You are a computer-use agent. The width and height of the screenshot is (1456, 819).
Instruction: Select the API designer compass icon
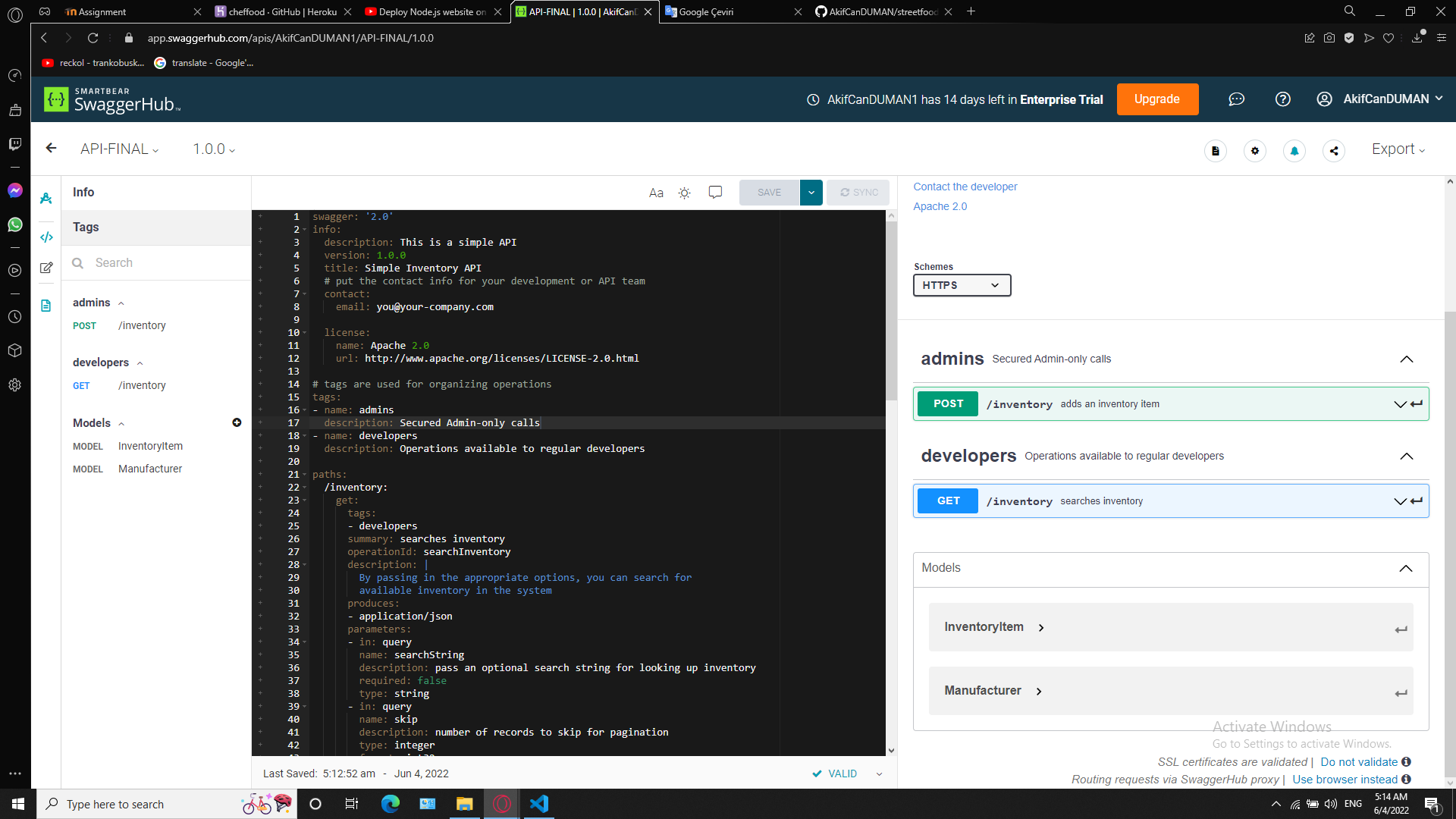click(45, 198)
